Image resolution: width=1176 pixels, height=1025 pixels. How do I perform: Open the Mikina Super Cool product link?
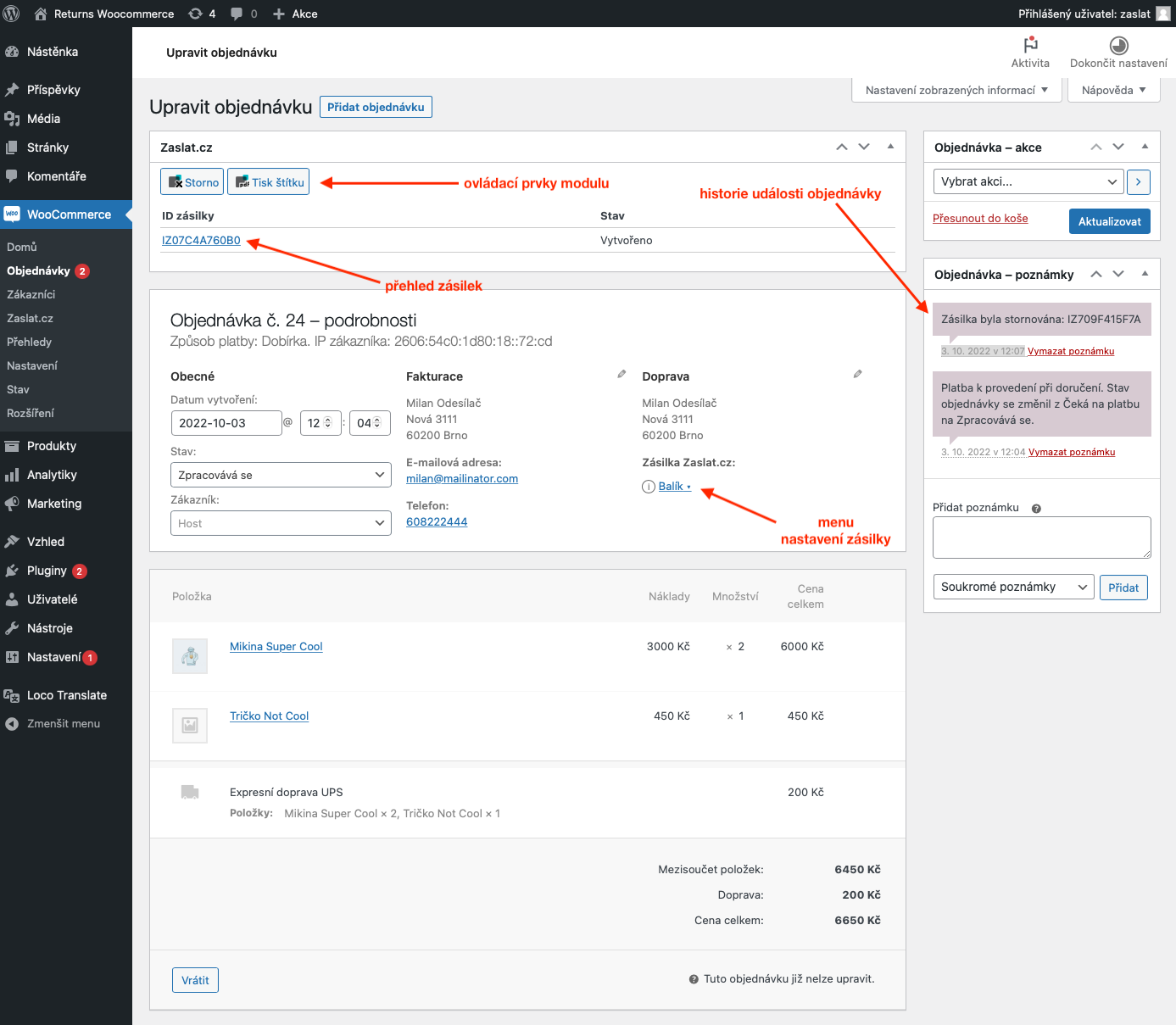click(276, 646)
